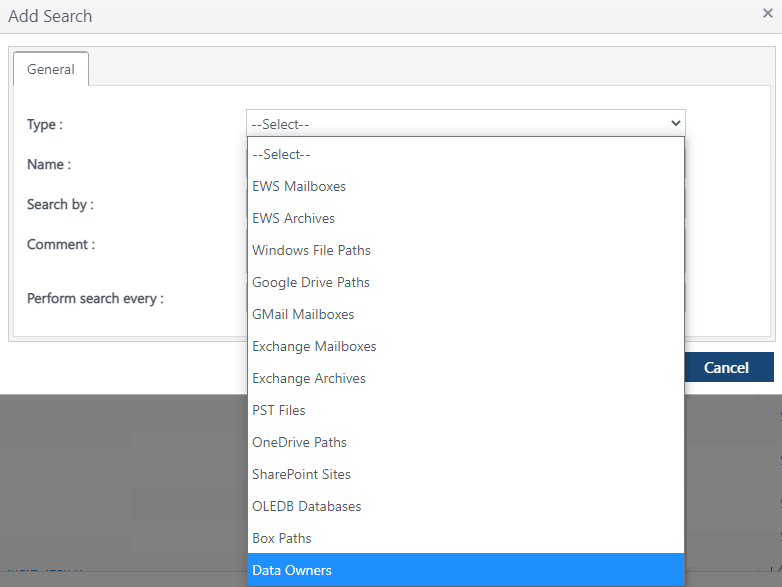Image resolution: width=782 pixels, height=587 pixels.
Task: Click the Type field label
Action: (45, 124)
